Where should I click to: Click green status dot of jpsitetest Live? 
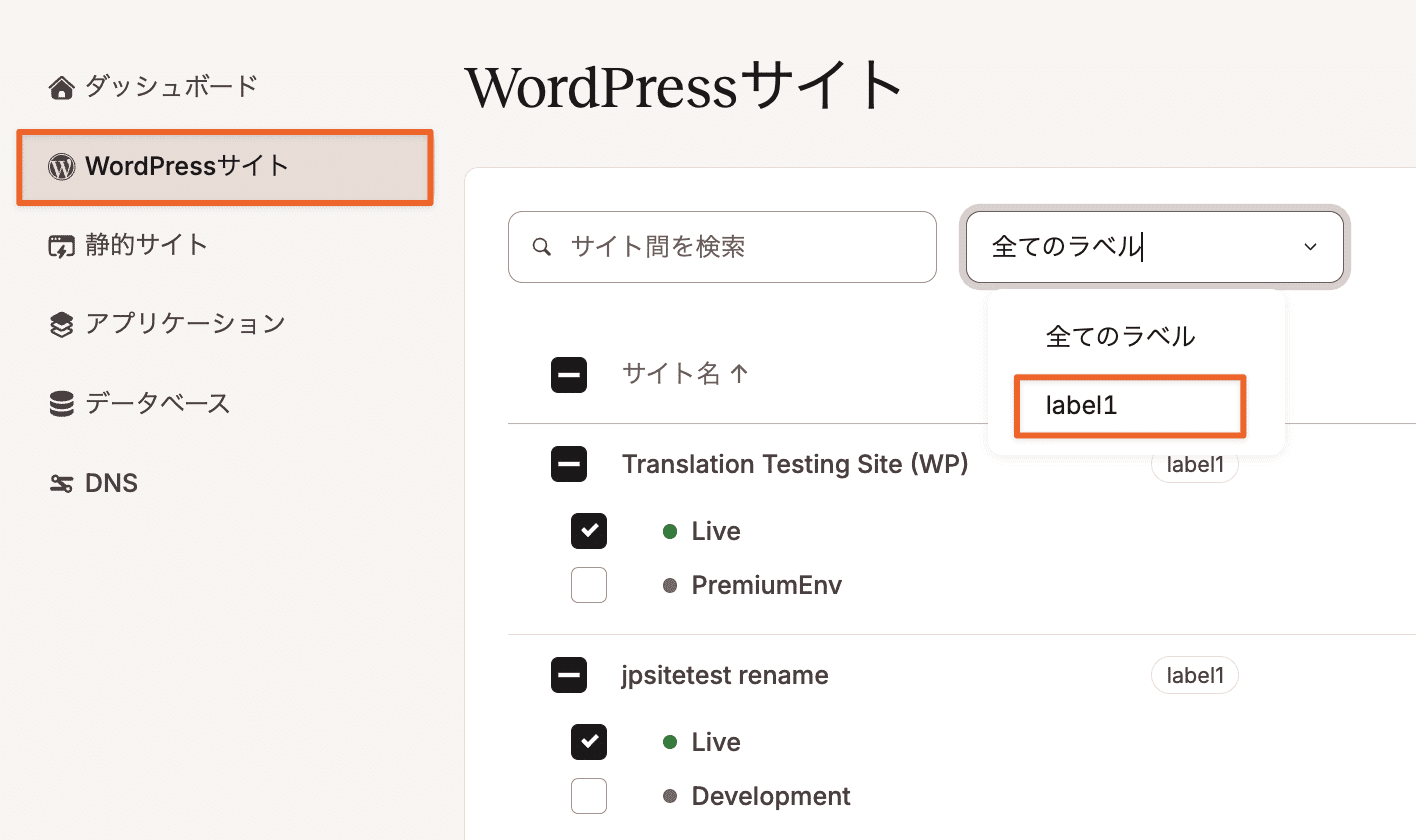point(670,742)
